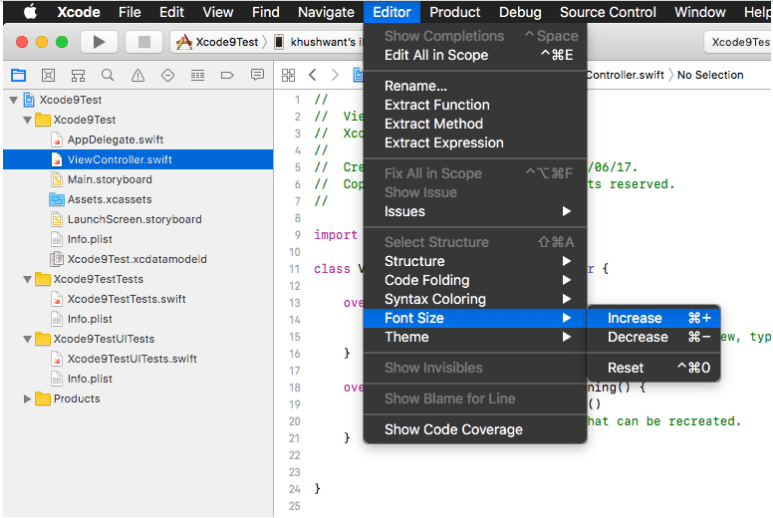Viewport: 773px width, 518px height.
Task: Open the Apple menu
Action: [x=30, y=12]
